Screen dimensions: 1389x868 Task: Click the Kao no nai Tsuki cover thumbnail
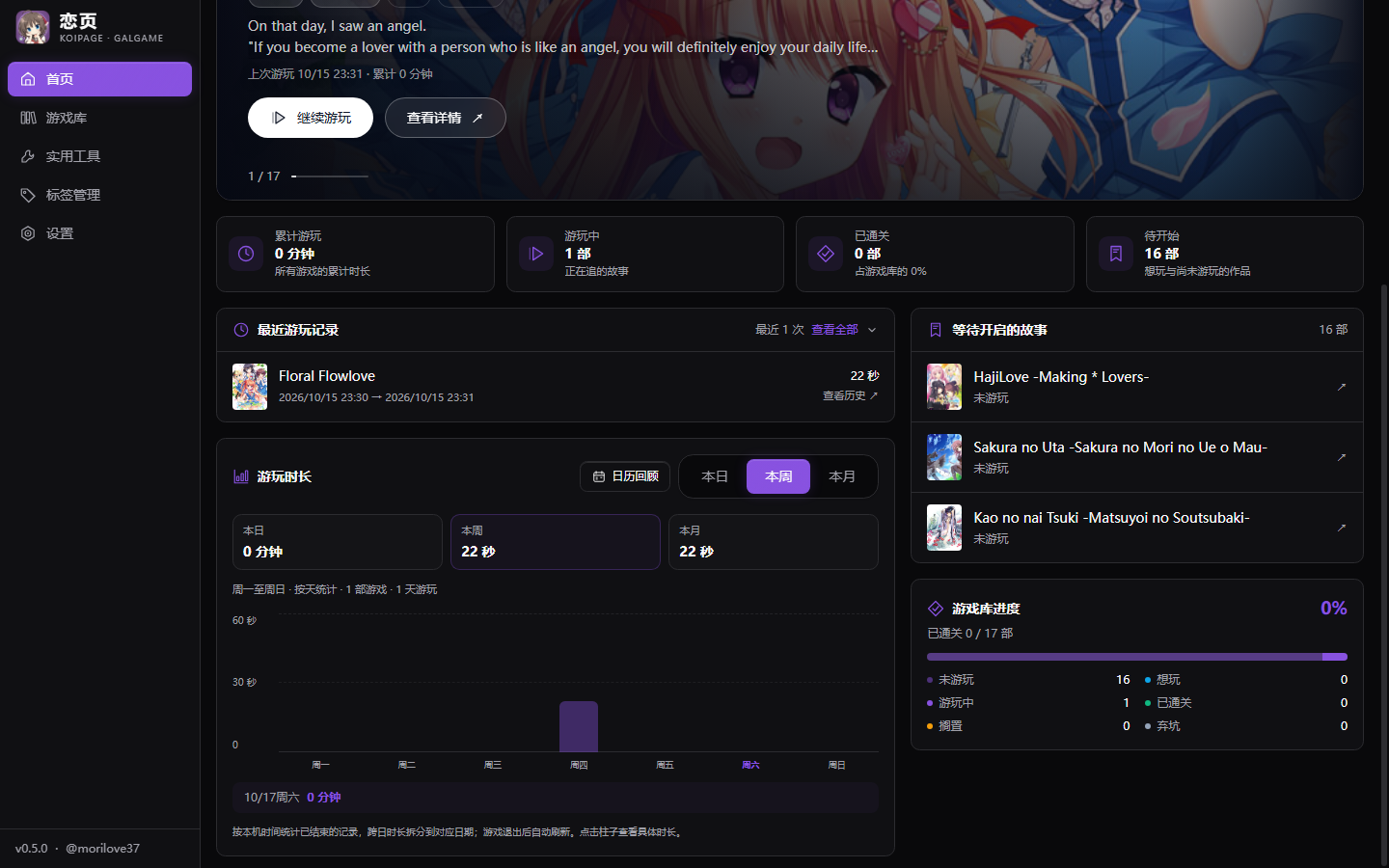click(x=944, y=528)
